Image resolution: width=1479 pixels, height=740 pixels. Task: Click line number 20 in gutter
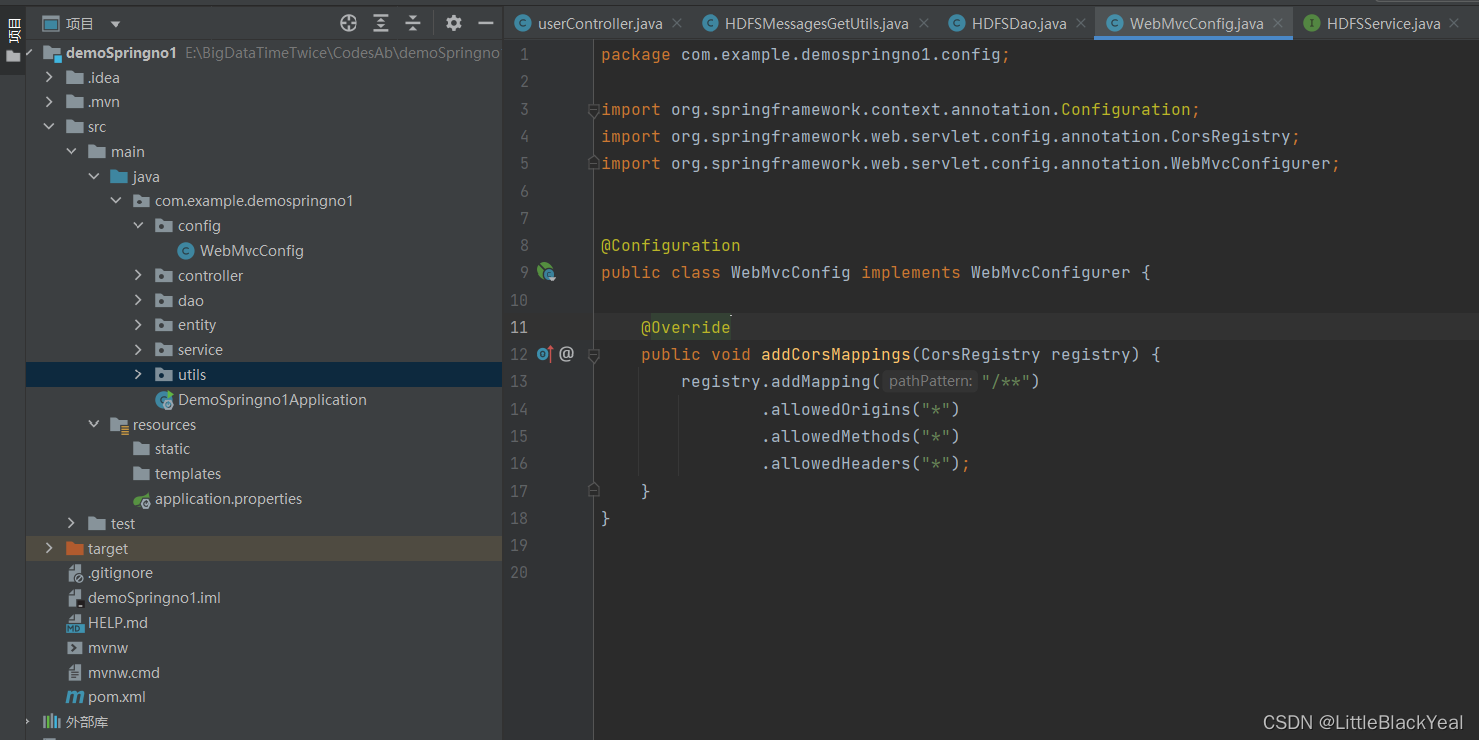[x=518, y=572]
